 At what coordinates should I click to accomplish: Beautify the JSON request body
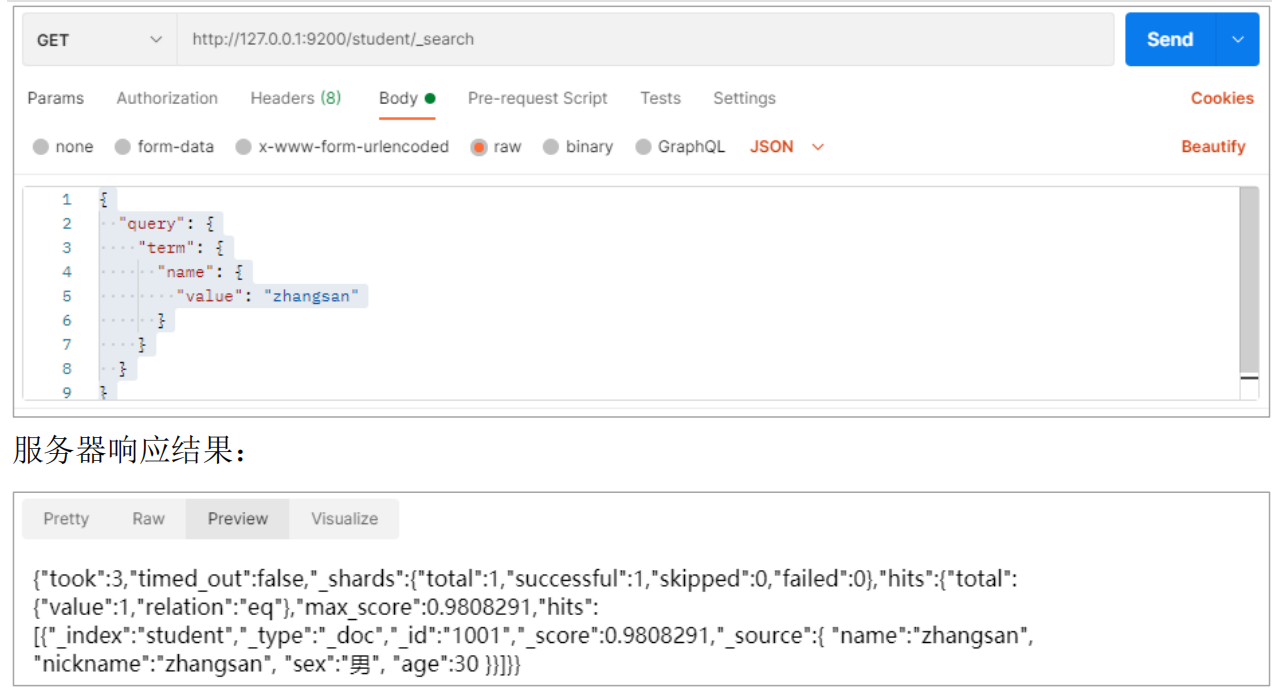pos(1213,147)
